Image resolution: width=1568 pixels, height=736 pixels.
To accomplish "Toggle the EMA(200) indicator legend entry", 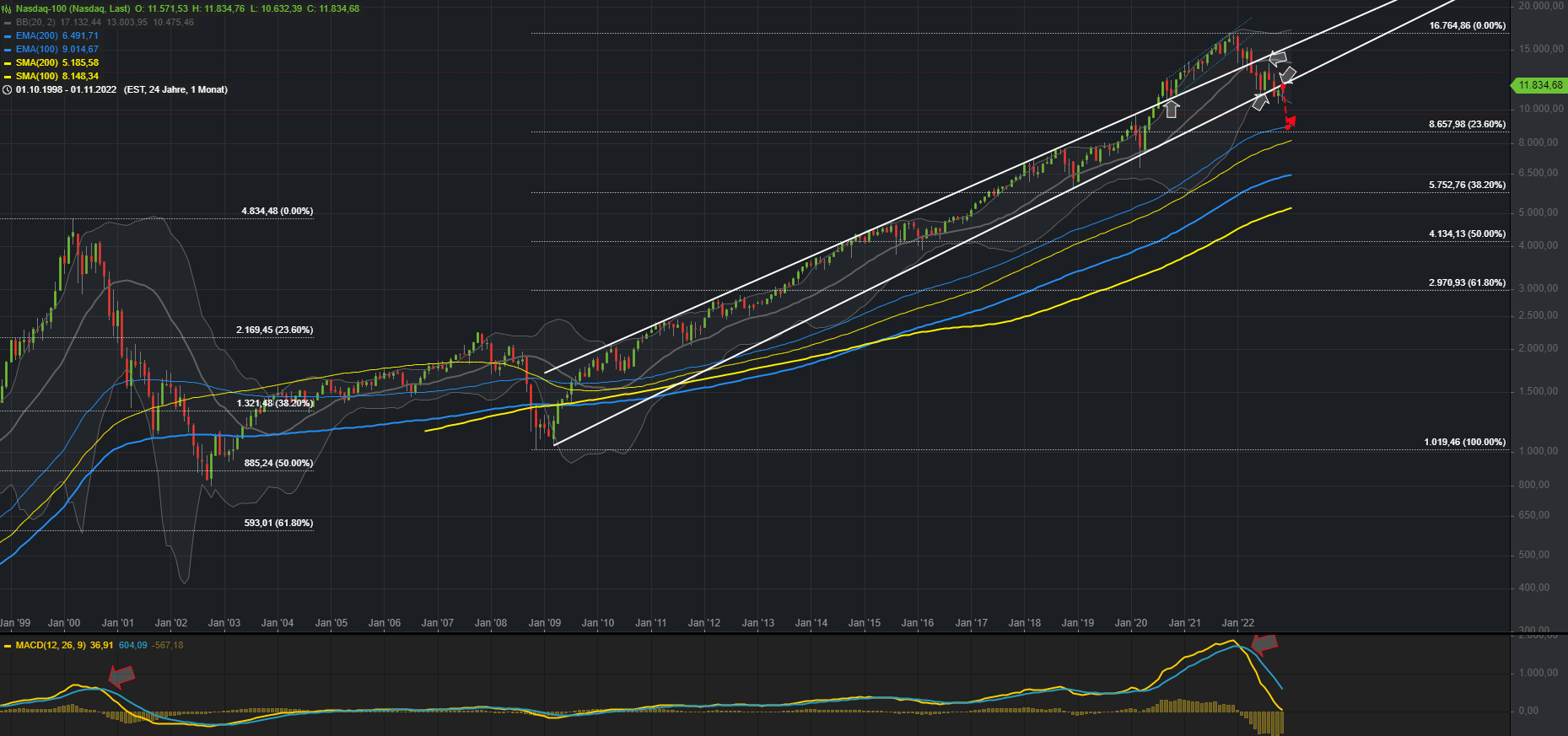I will click(x=57, y=35).
